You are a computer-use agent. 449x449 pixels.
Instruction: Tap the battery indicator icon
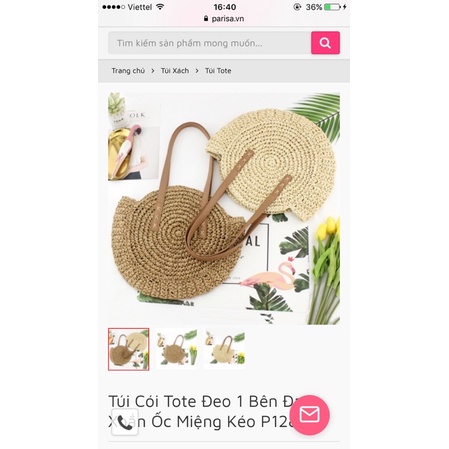click(332, 7)
